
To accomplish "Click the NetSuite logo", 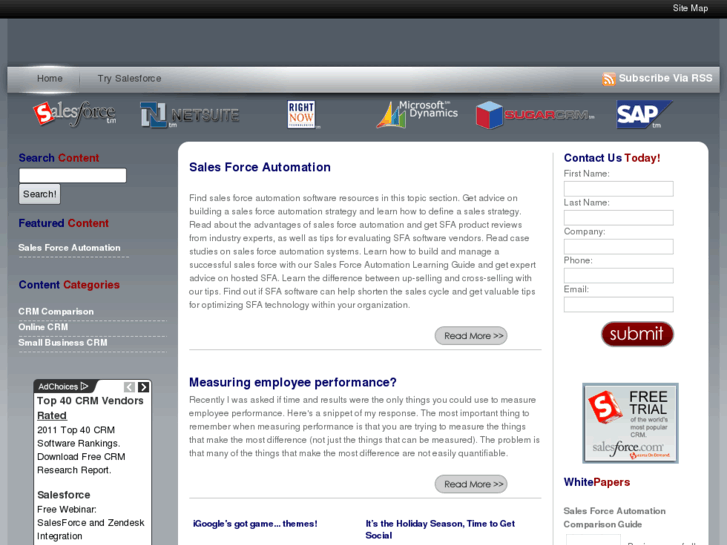I will pyautogui.click(x=190, y=115).
